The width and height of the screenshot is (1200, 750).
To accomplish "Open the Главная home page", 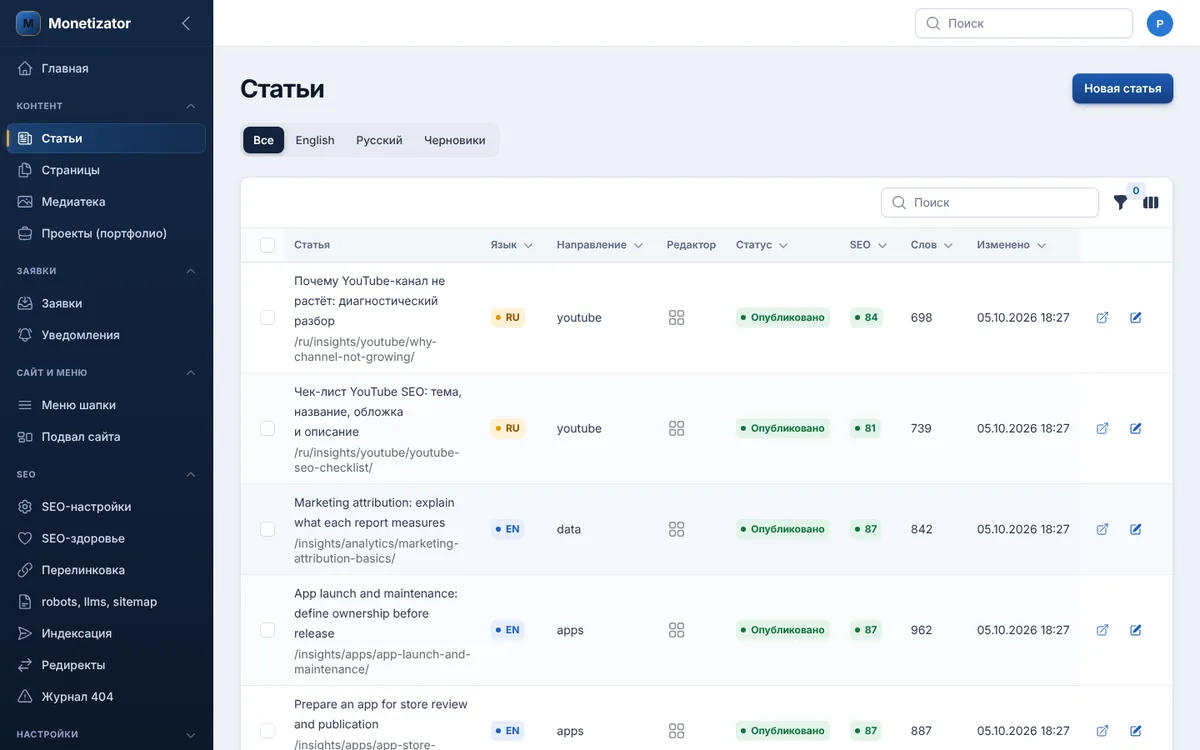I will tap(106, 68).
